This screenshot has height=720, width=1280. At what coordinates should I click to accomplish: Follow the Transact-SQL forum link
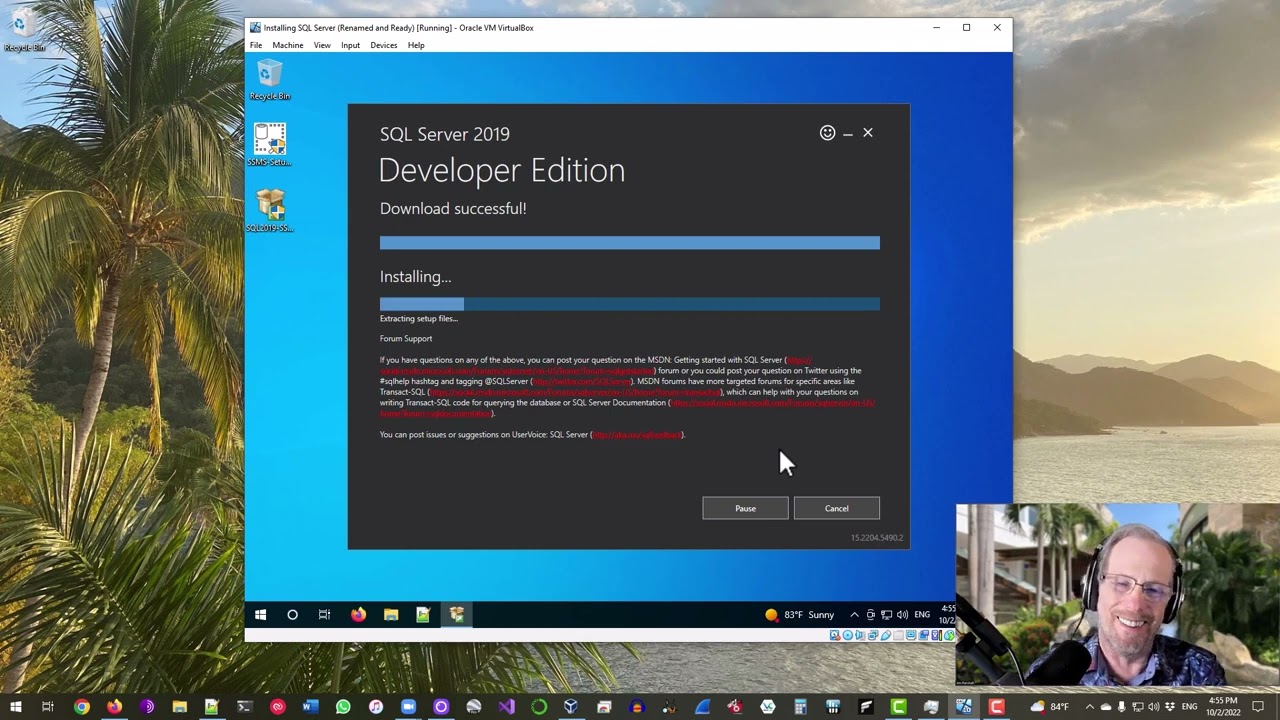pyautogui.click(x=575, y=393)
